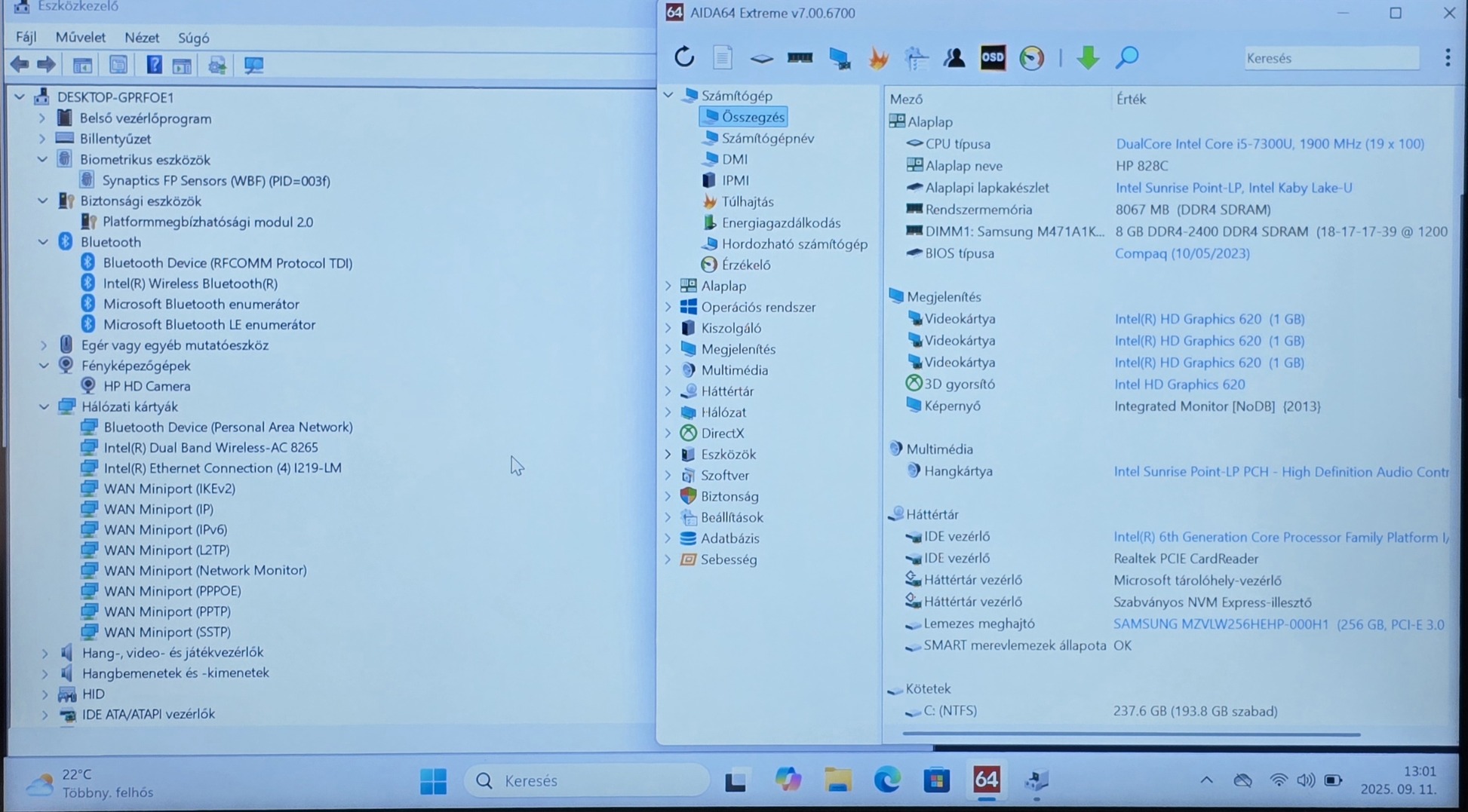This screenshot has height=812, width=1468.
Task: Click the AIDA64 memory module toolbar icon
Action: 800,57
